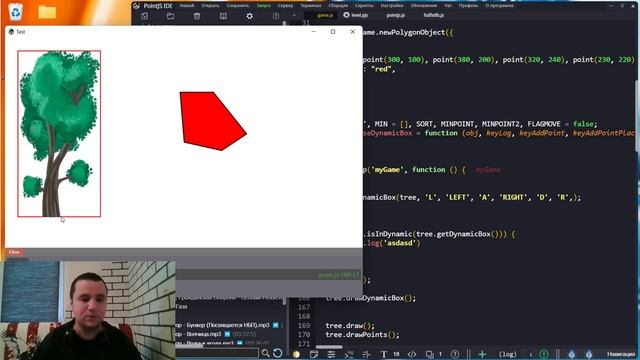Open the sliders options icon in bottom bar
Image resolution: width=640 pixels, height=360 pixels.
coord(331,354)
